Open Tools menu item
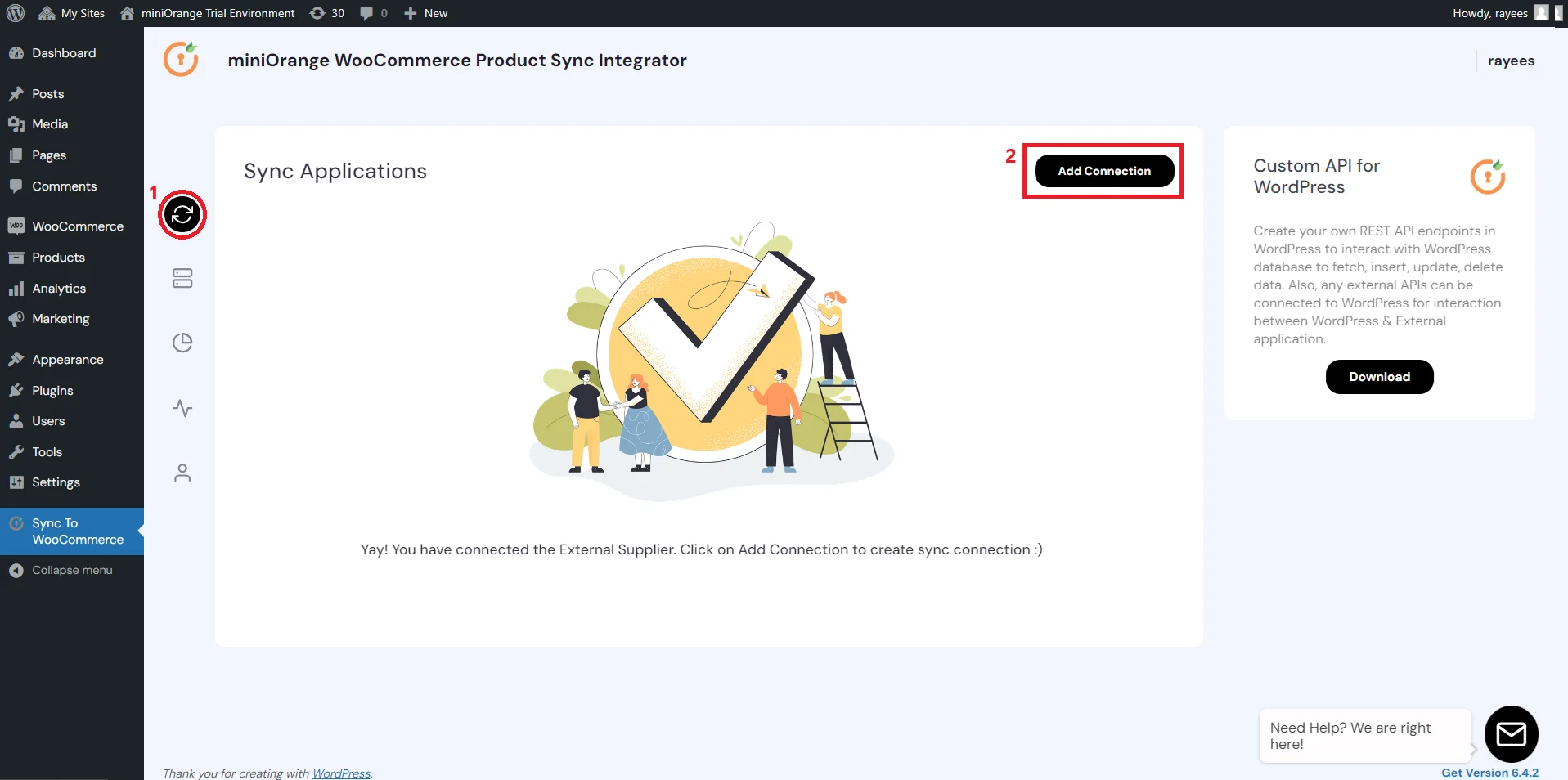 72,452
